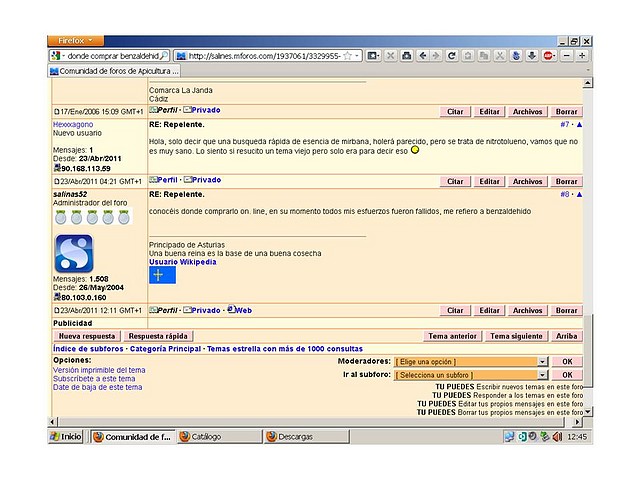Click the grayed home icon
640x480 pixels.
click(468, 56)
